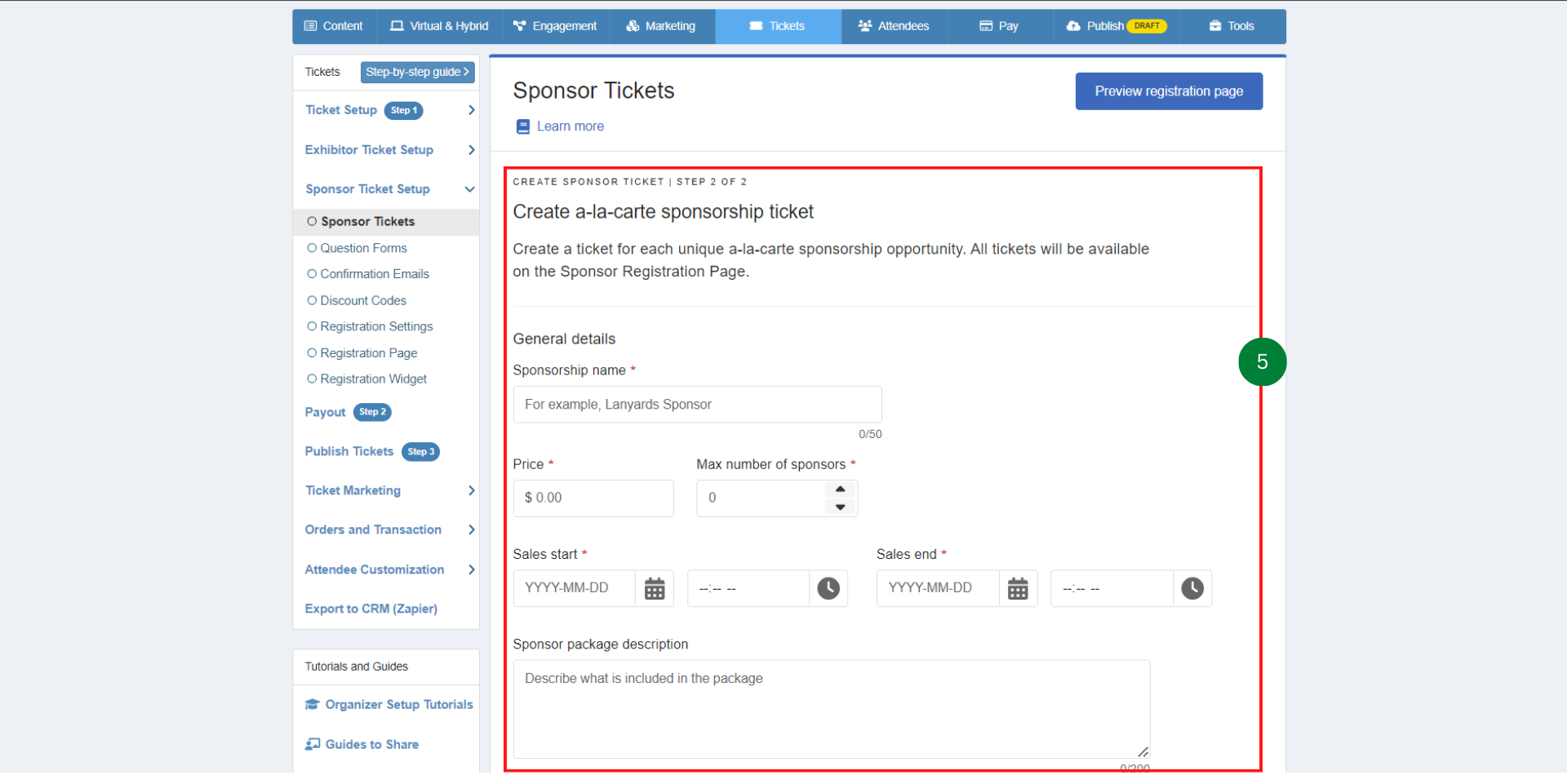Expand the Ticket Marketing section
The image size is (1567, 784).
pos(471,490)
